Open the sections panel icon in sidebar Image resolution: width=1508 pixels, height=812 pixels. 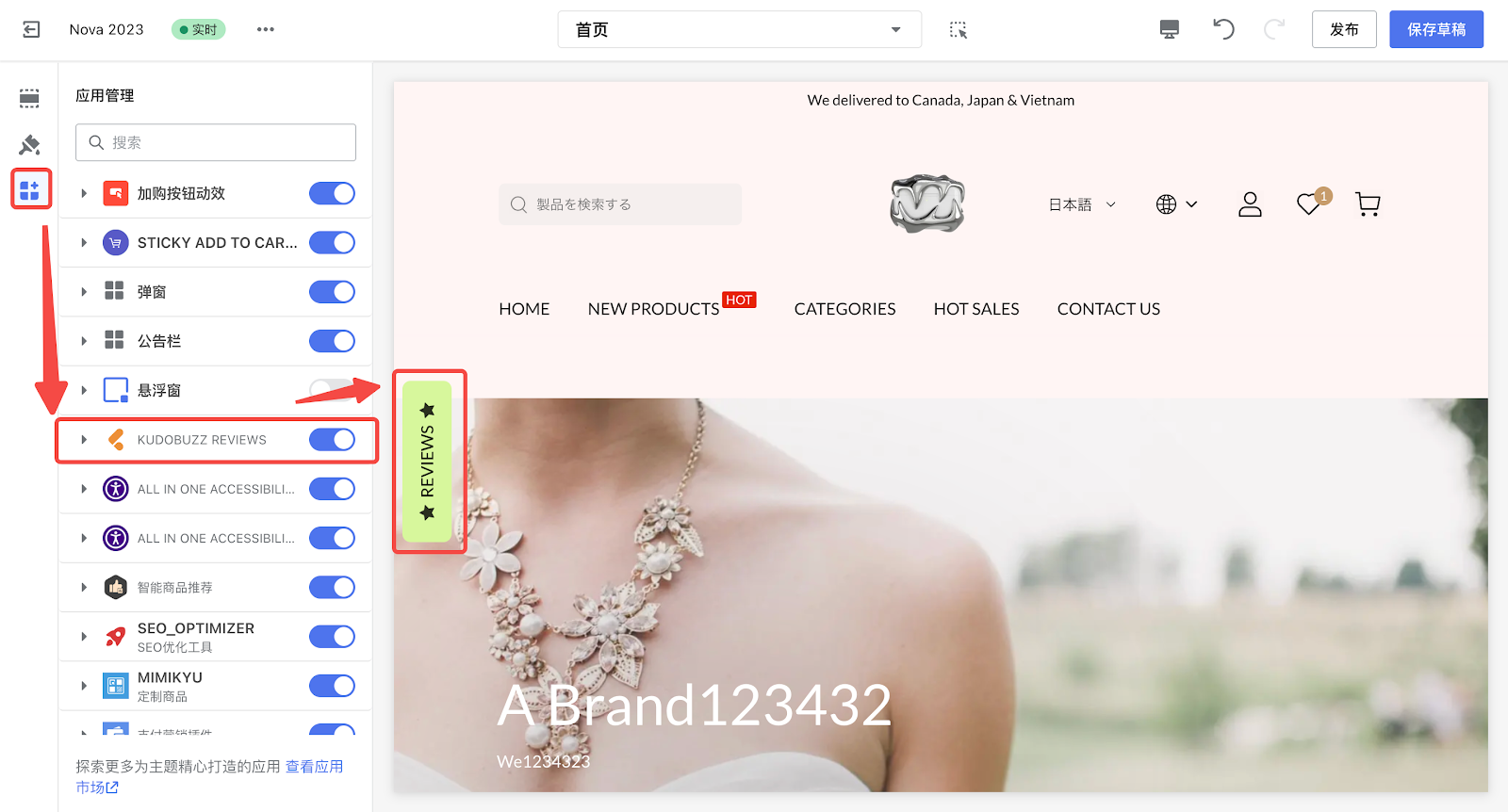pos(29,98)
